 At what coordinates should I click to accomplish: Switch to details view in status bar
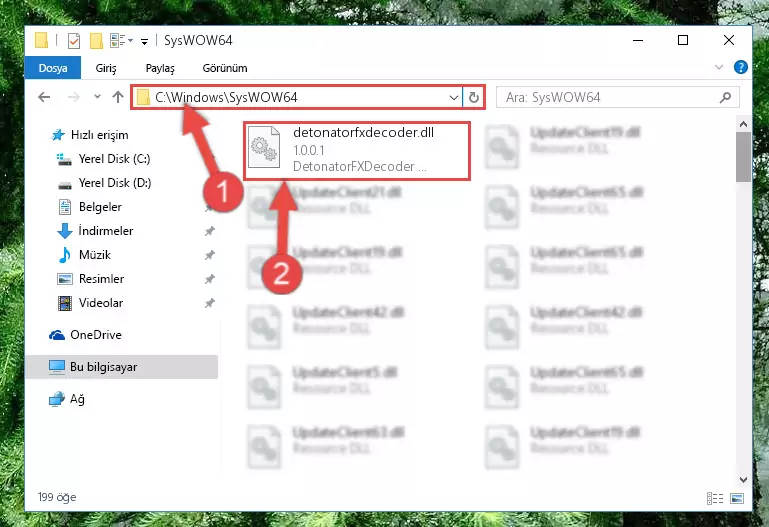coord(715,499)
